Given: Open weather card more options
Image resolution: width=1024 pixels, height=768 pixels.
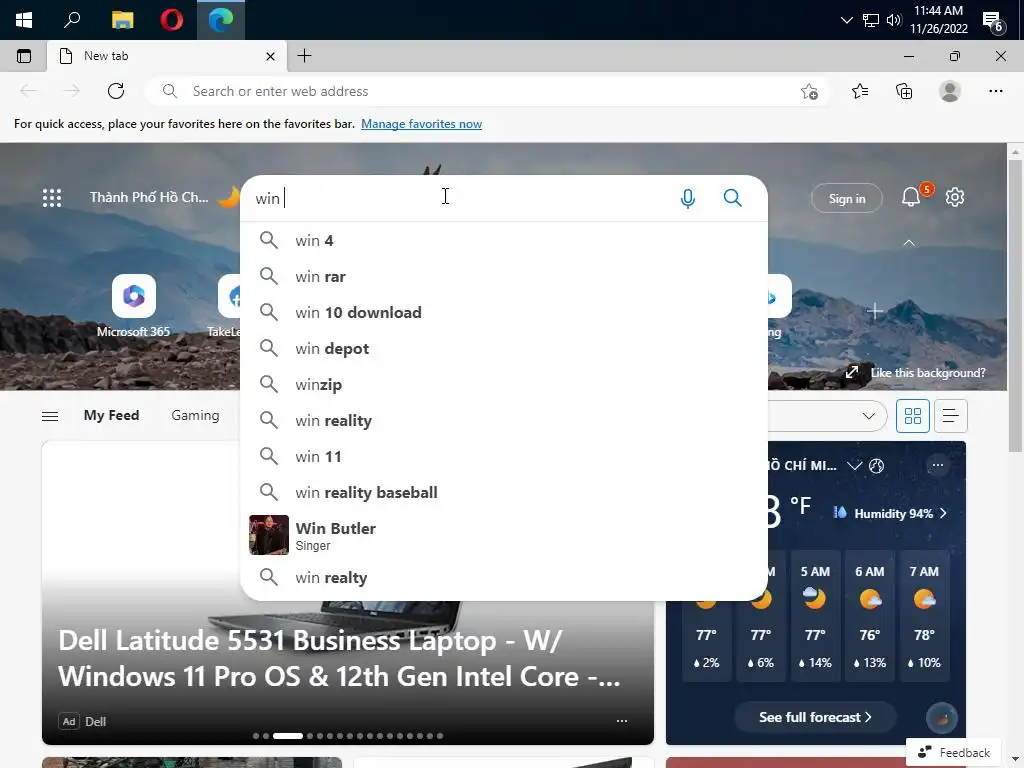Looking at the screenshot, I should [938, 465].
